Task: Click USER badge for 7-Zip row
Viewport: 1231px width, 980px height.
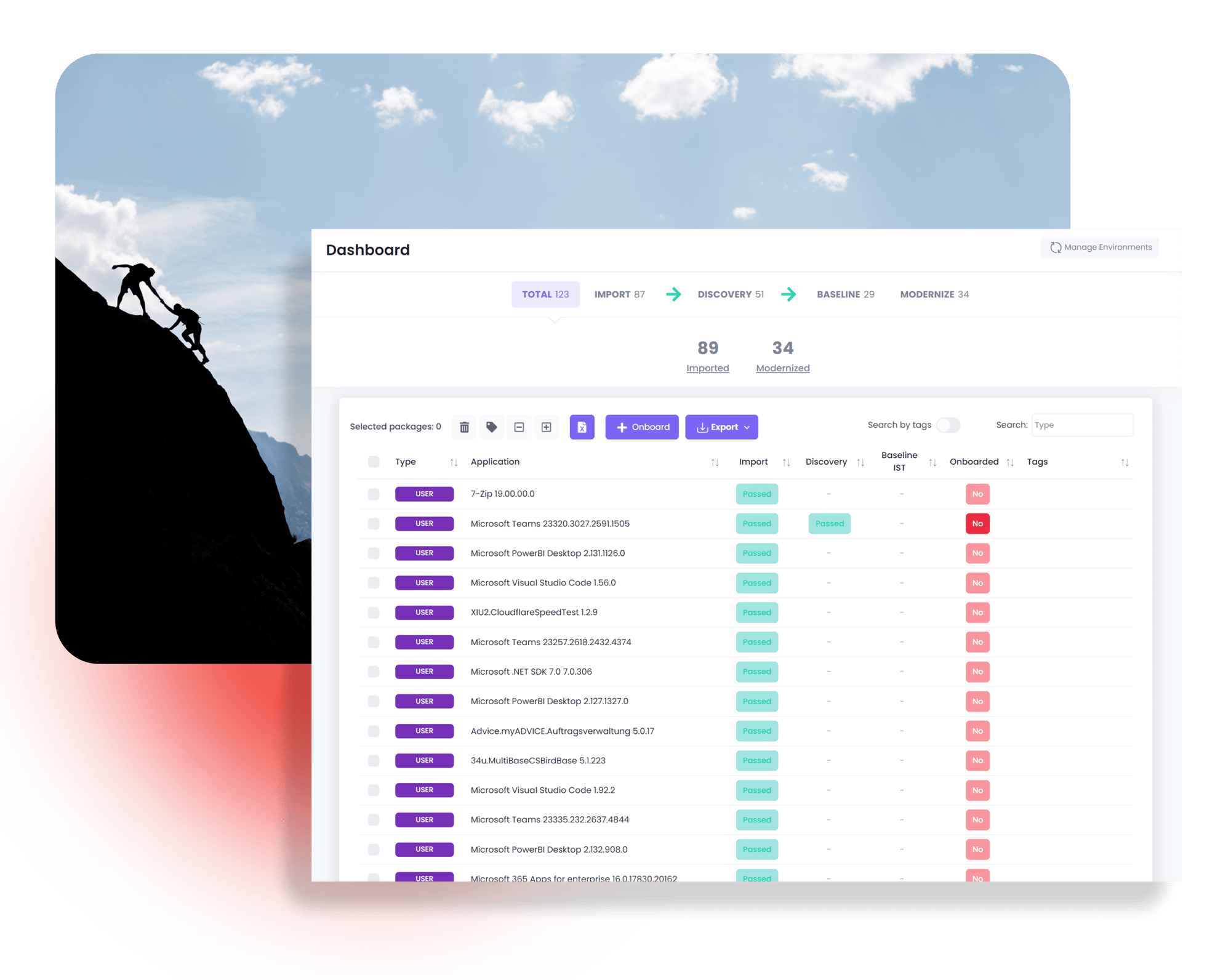Action: tap(424, 494)
